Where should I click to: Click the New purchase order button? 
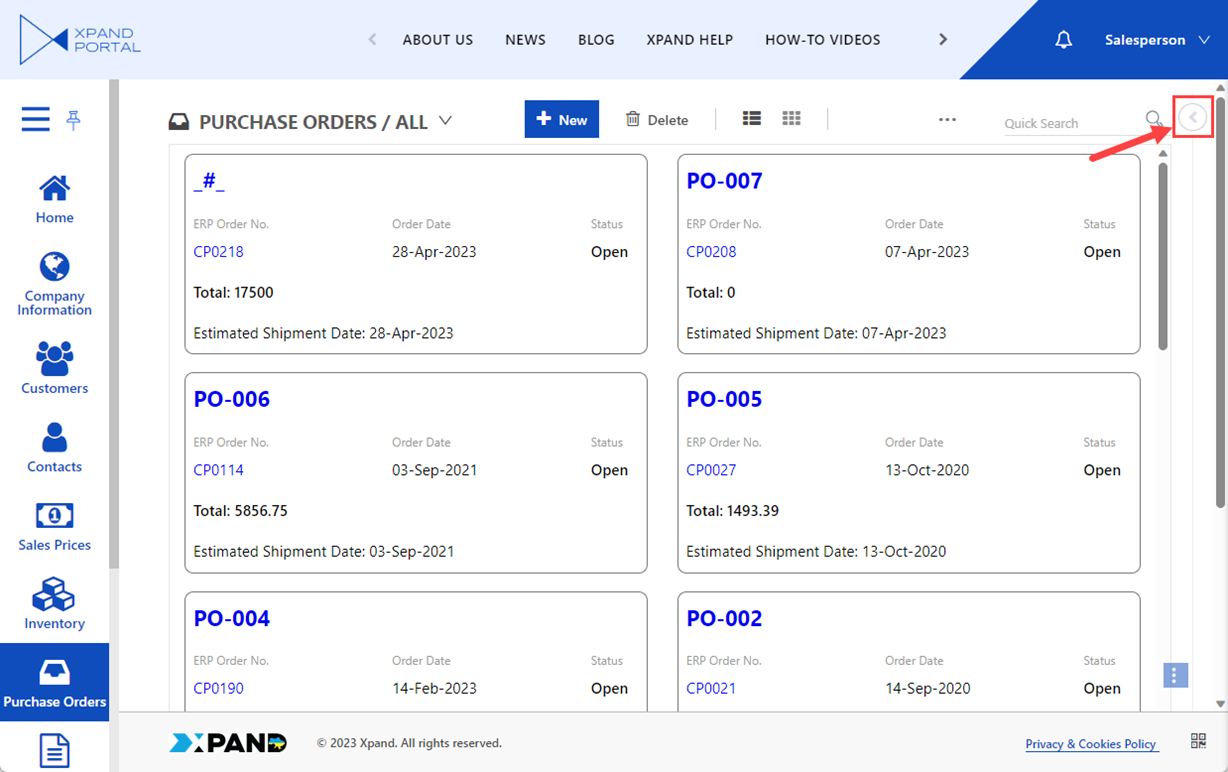click(561, 119)
